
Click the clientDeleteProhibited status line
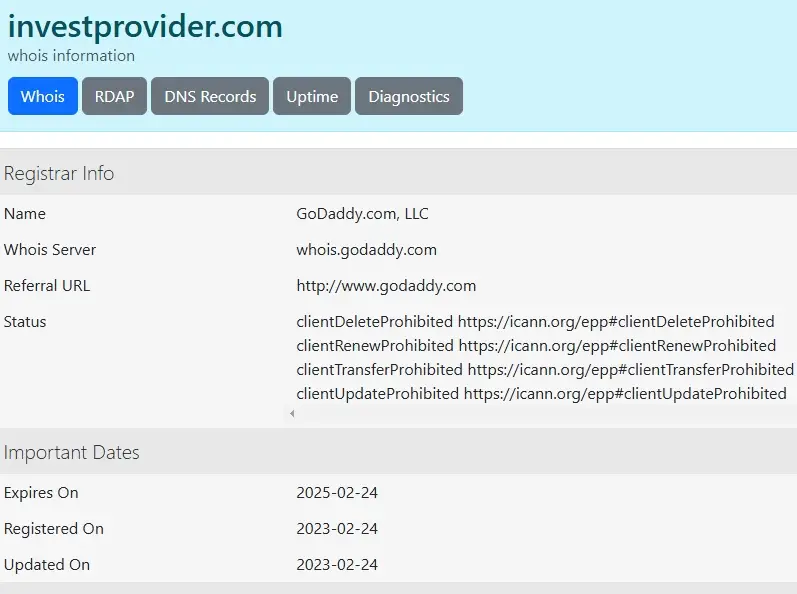coord(535,321)
